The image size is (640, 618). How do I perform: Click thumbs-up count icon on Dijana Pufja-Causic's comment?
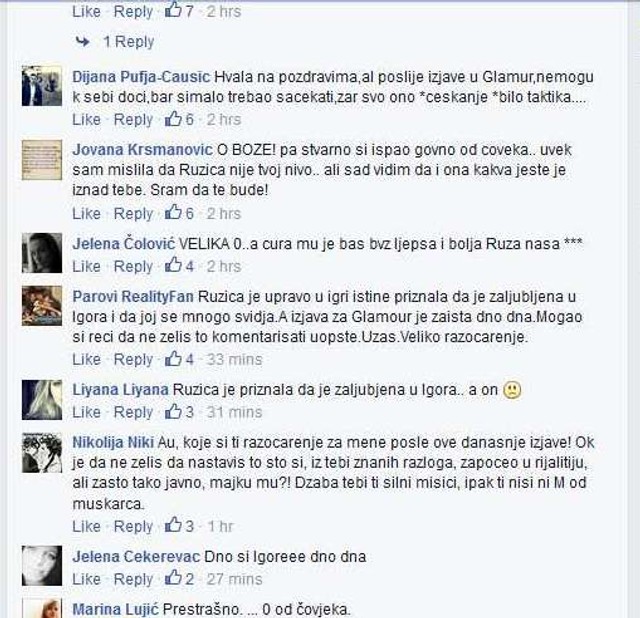pos(173,118)
